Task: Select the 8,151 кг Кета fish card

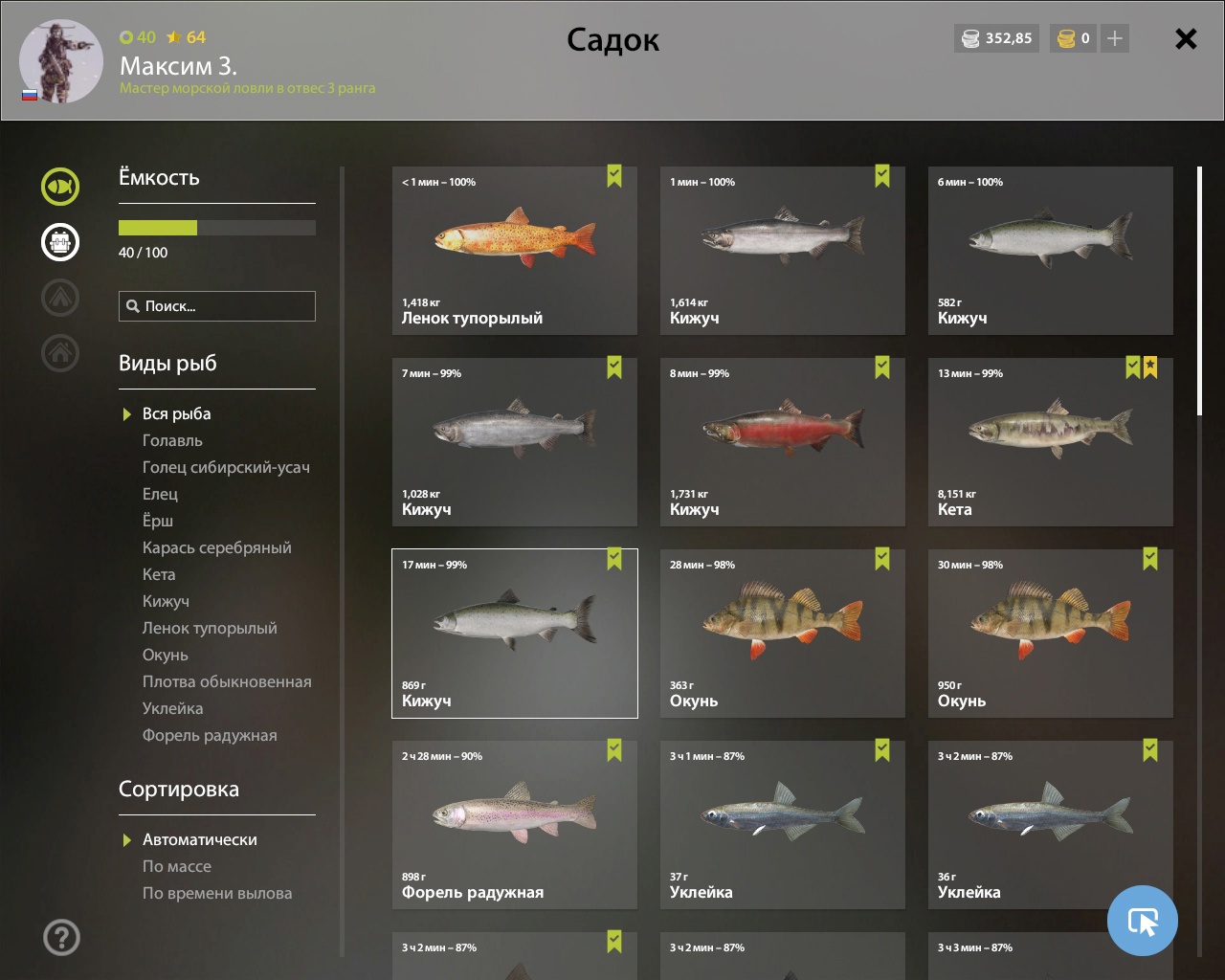Action: point(1051,442)
